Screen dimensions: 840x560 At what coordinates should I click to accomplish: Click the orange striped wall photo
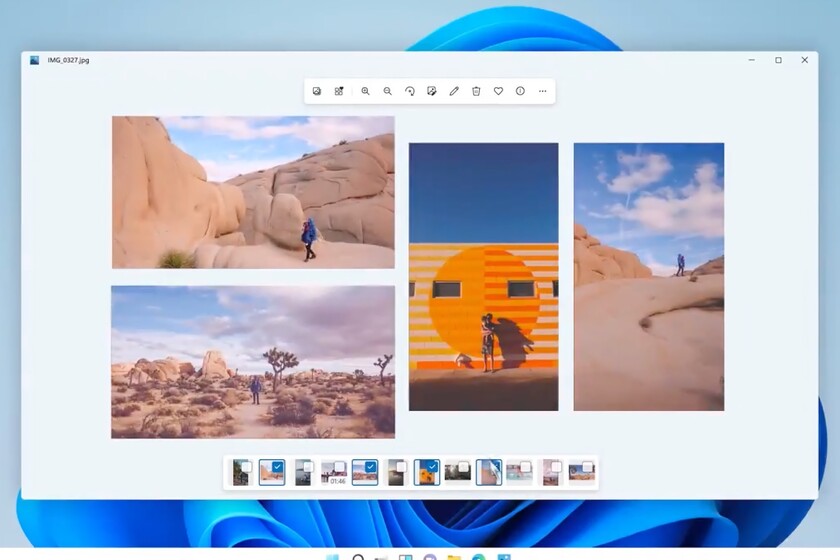tap(483, 276)
